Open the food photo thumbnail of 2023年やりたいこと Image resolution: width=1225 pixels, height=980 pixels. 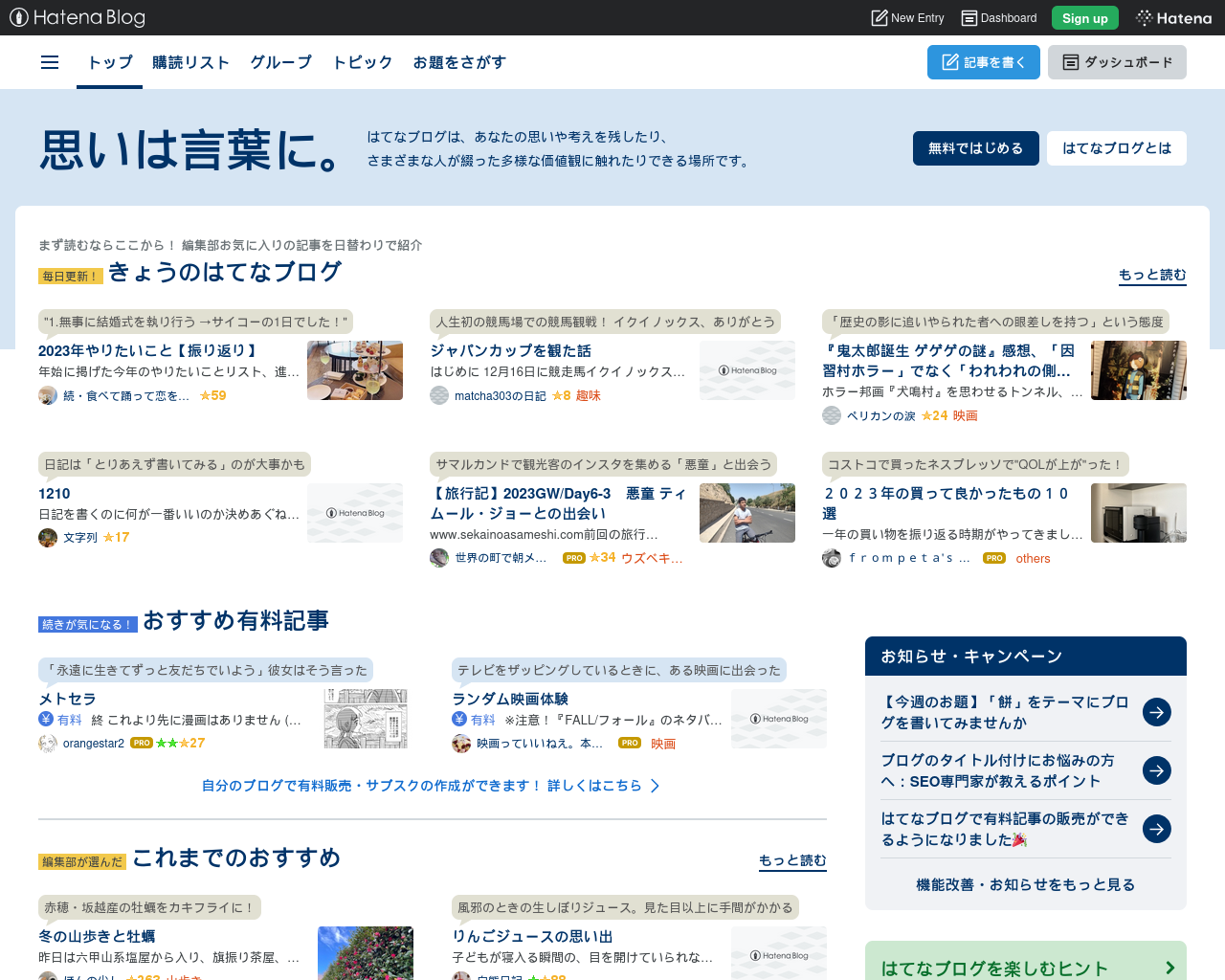[355, 370]
